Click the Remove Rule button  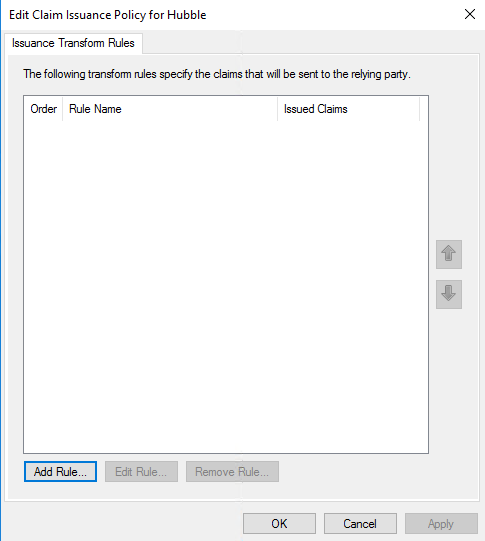click(x=232, y=472)
